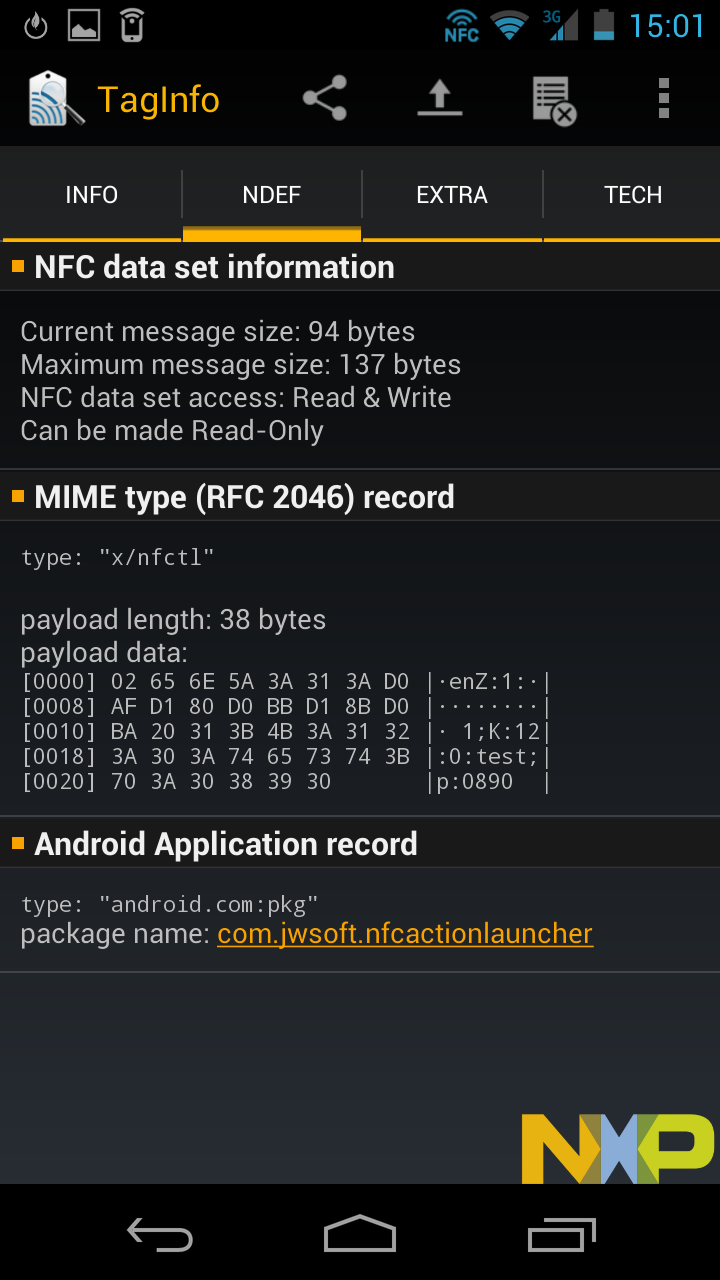The width and height of the screenshot is (720, 1280).
Task: Collapse the Android Application record header
Action: (226, 844)
